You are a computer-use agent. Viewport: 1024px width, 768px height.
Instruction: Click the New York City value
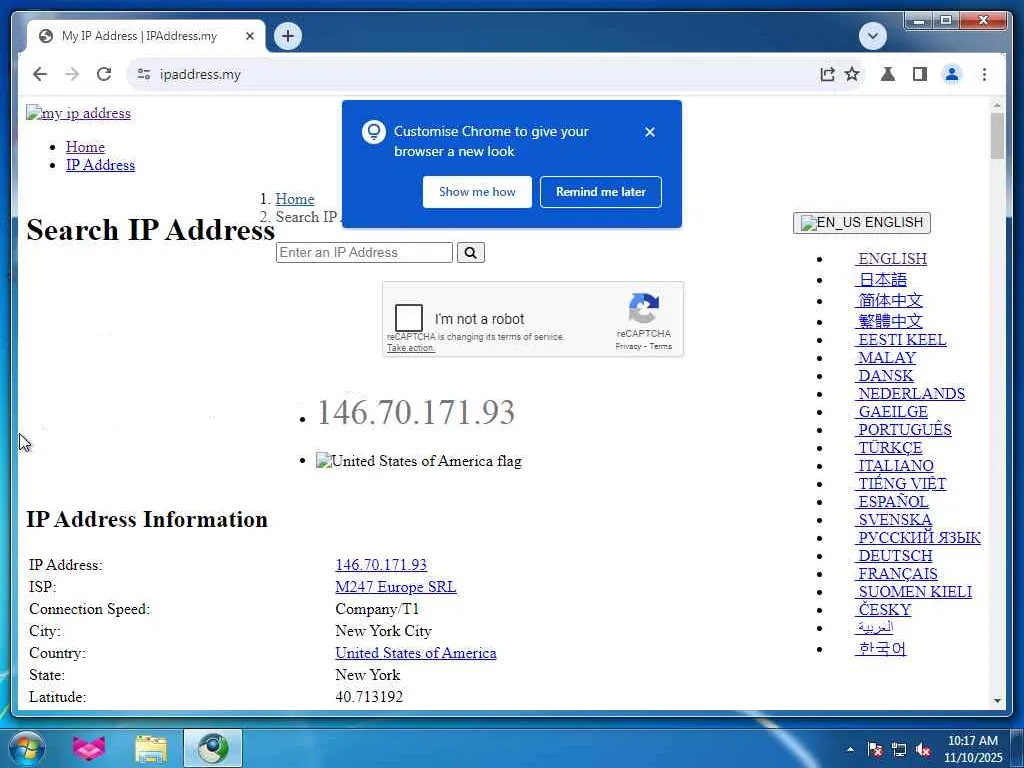(383, 631)
